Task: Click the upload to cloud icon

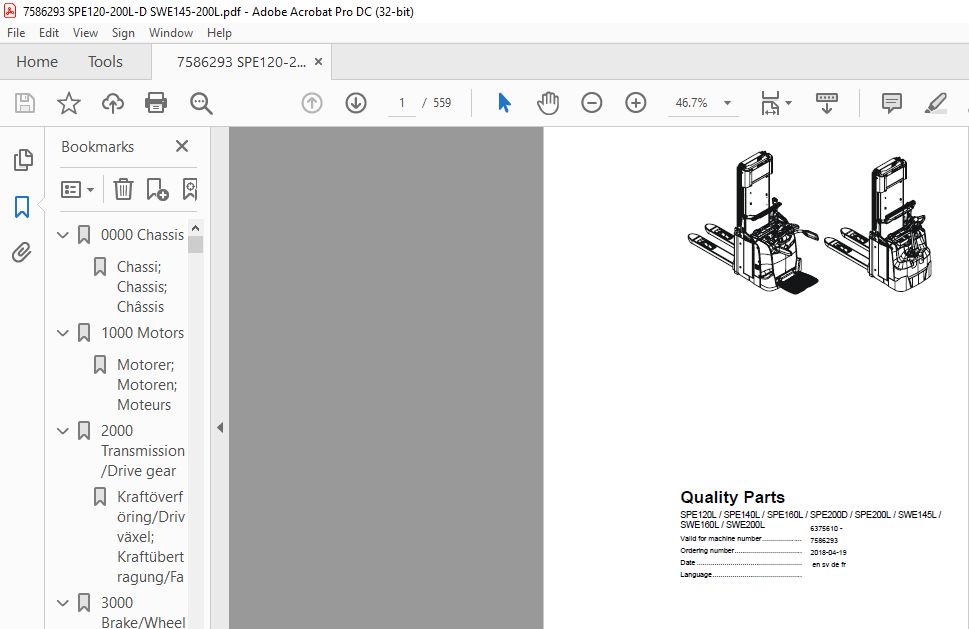Action: pyautogui.click(x=112, y=103)
